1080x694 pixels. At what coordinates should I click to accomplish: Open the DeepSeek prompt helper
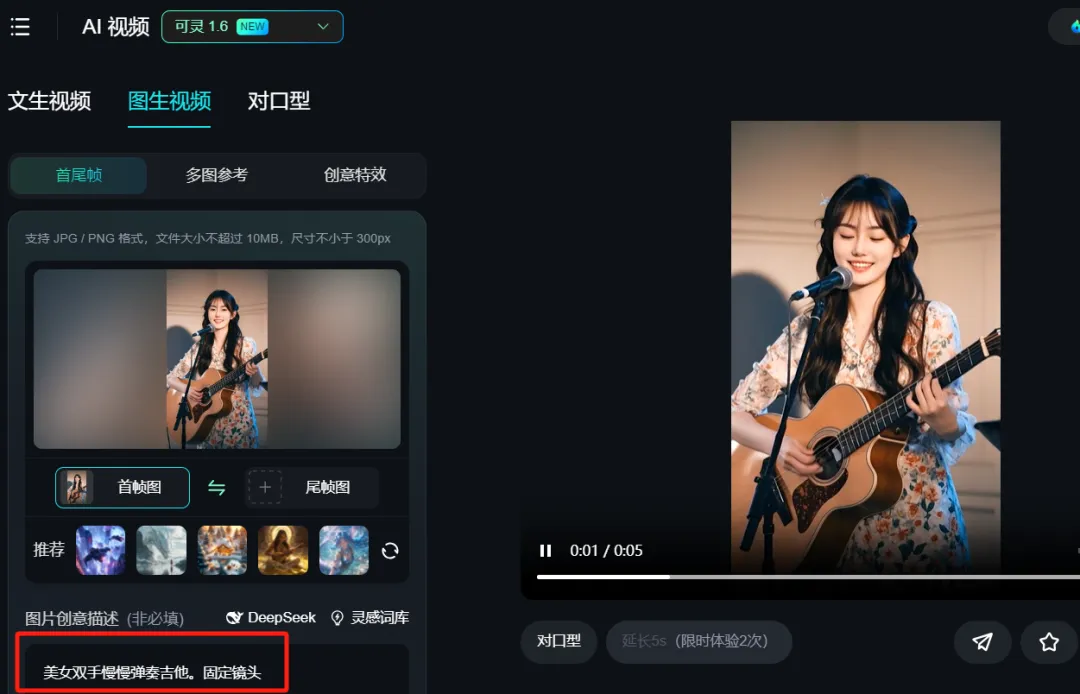coord(271,618)
